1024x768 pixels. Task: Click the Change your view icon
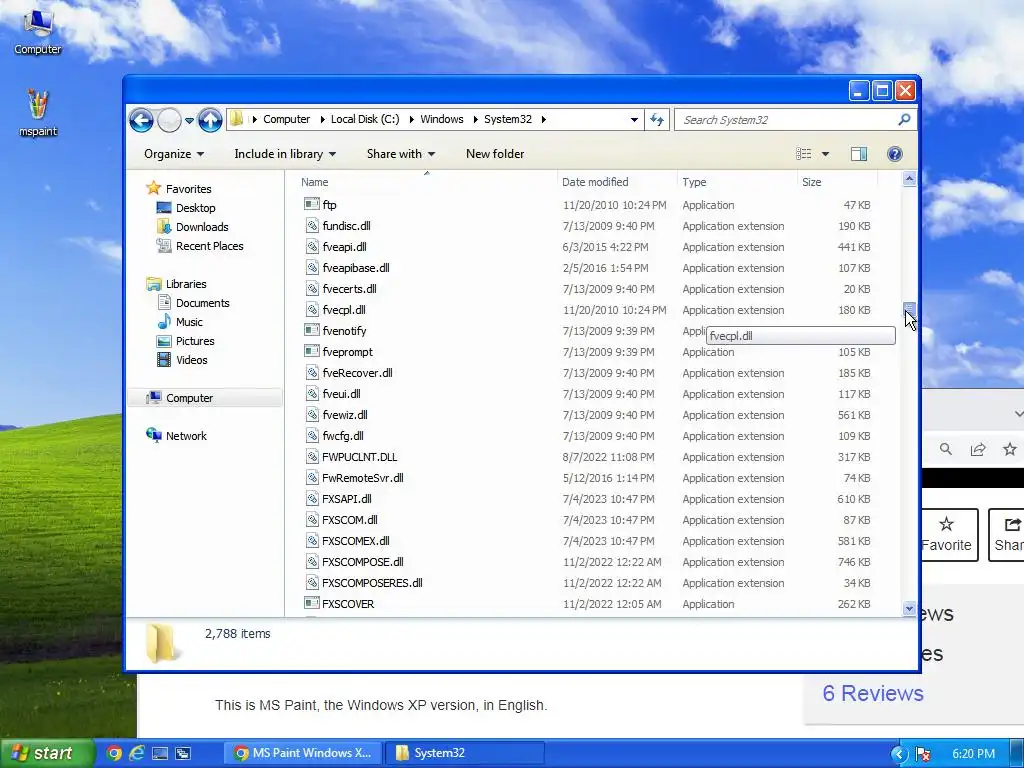[804, 154]
